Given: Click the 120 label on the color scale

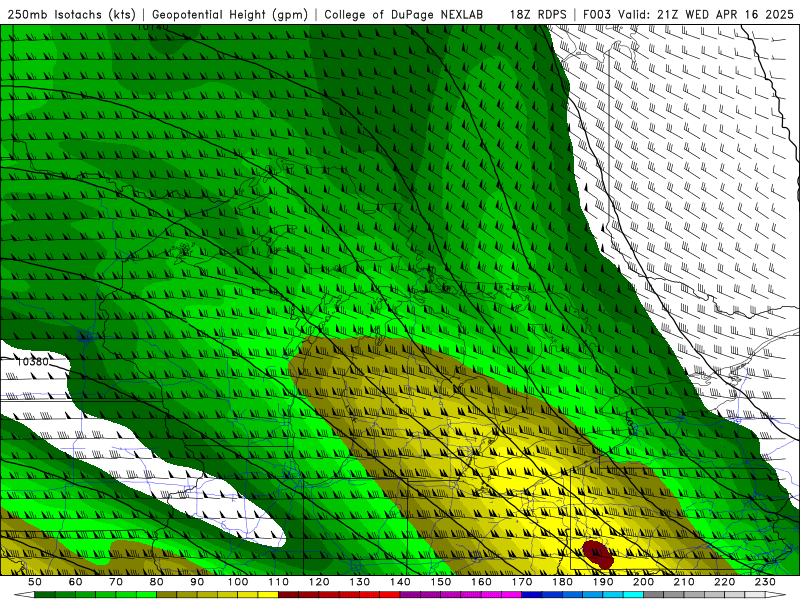Looking at the screenshot, I should point(319,582).
